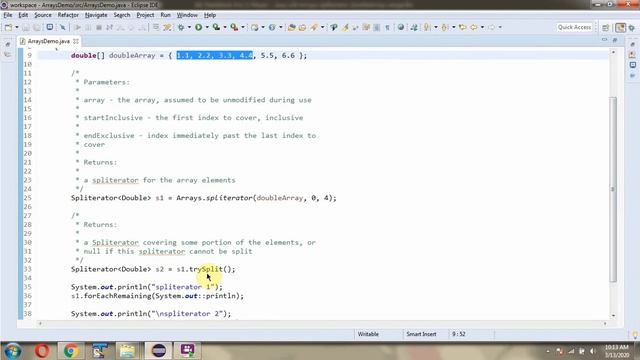Expand the New Java Package dropdown arrow
Image resolution: width=640 pixels, height=360 pixels.
point(262,27)
